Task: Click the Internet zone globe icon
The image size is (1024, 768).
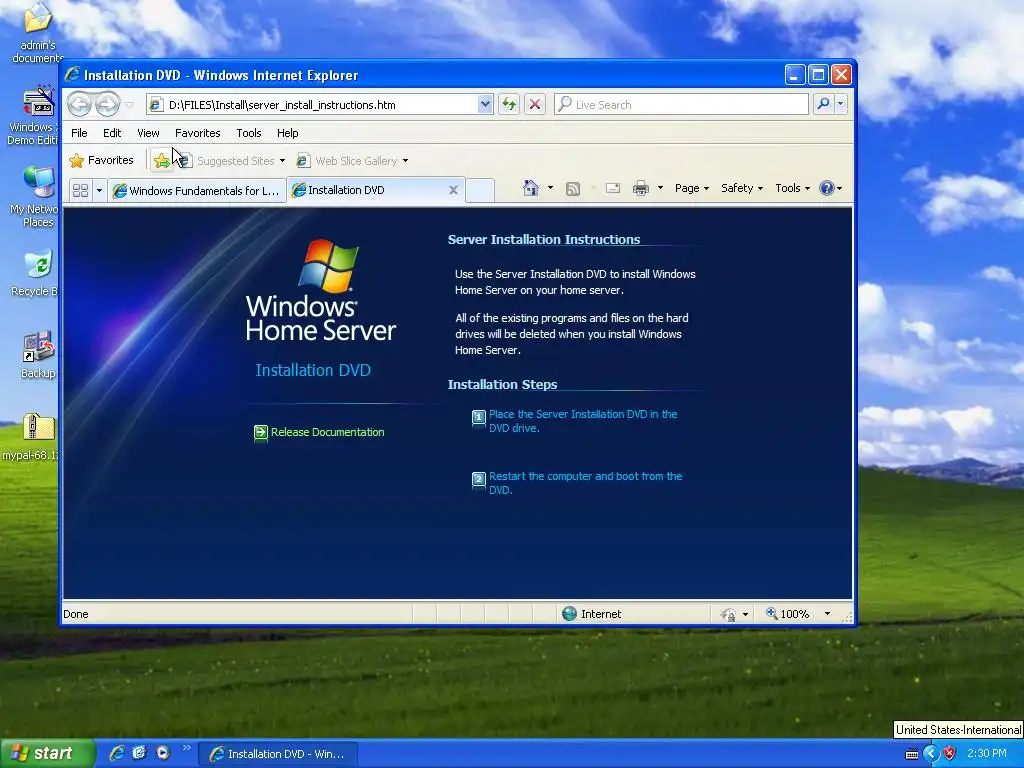Action: pyautogui.click(x=569, y=613)
